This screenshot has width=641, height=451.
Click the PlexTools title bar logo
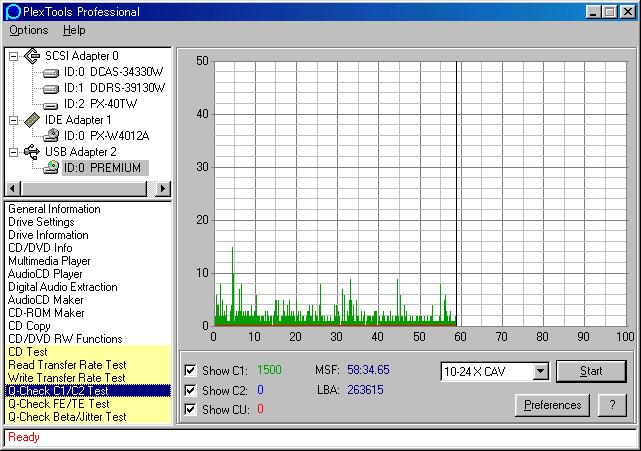tap(13, 12)
